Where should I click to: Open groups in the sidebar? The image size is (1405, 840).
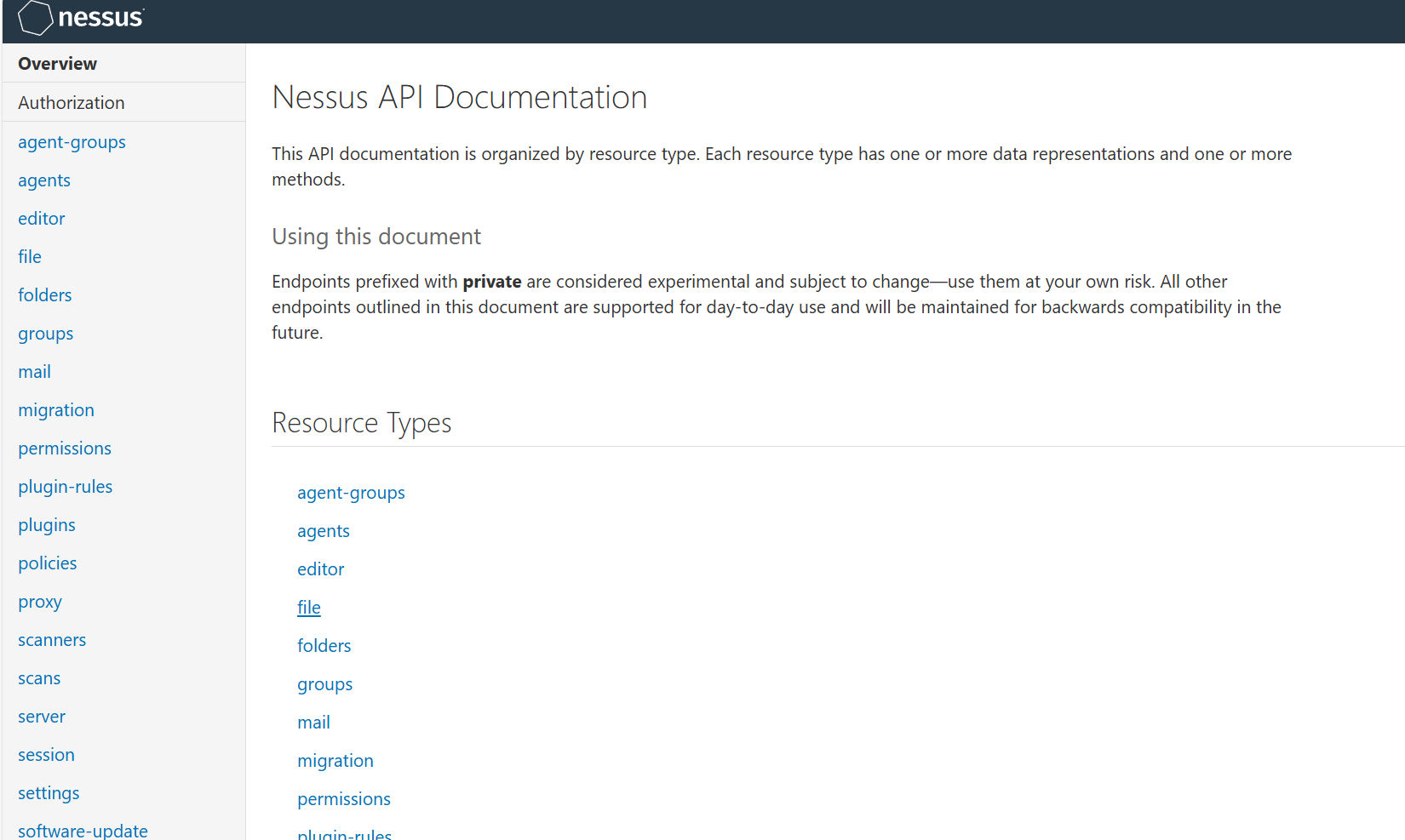point(46,334)
